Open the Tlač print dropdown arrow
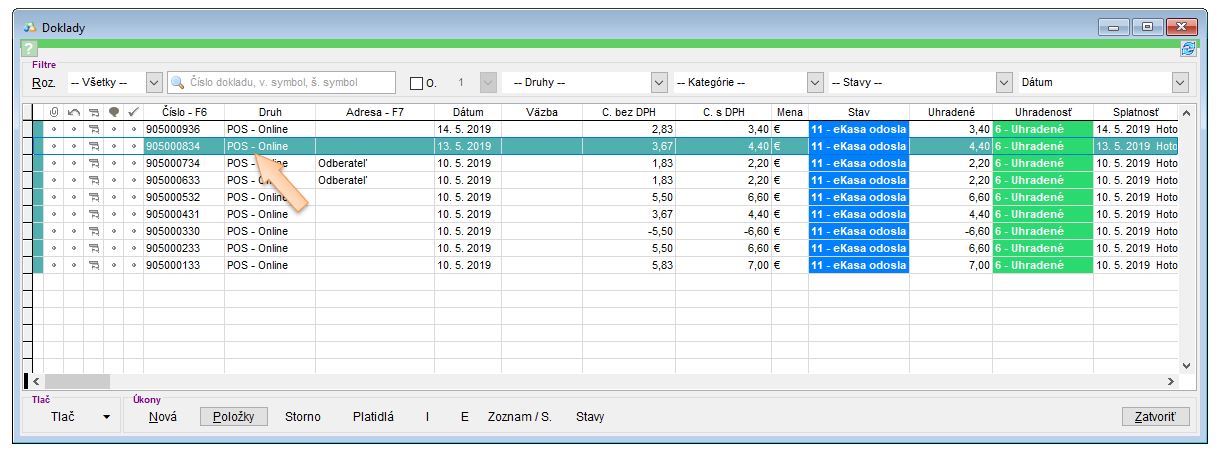Screen dimensions: 1222x457 [x=107, y=417]
